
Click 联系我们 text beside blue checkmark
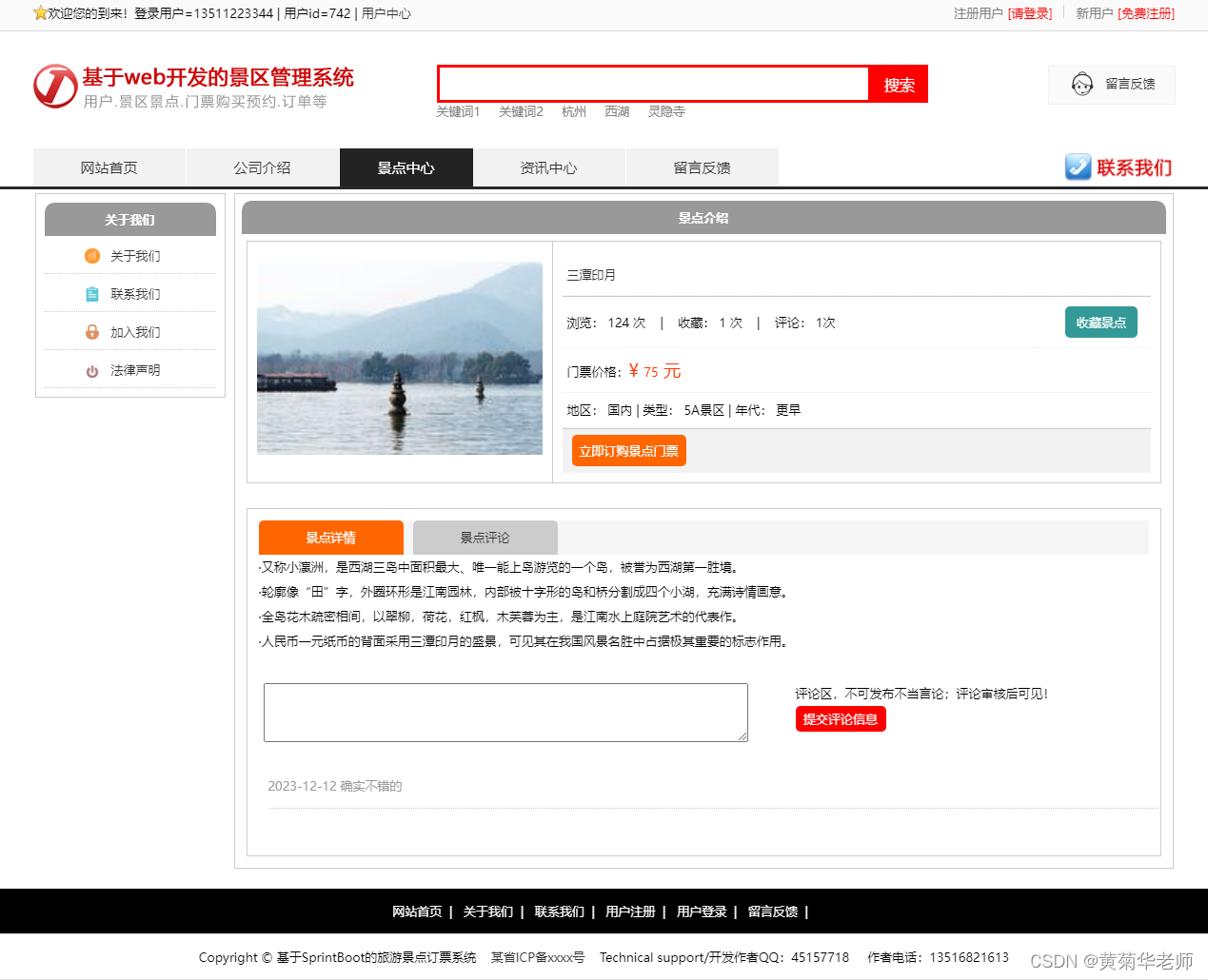(1135, 167)
